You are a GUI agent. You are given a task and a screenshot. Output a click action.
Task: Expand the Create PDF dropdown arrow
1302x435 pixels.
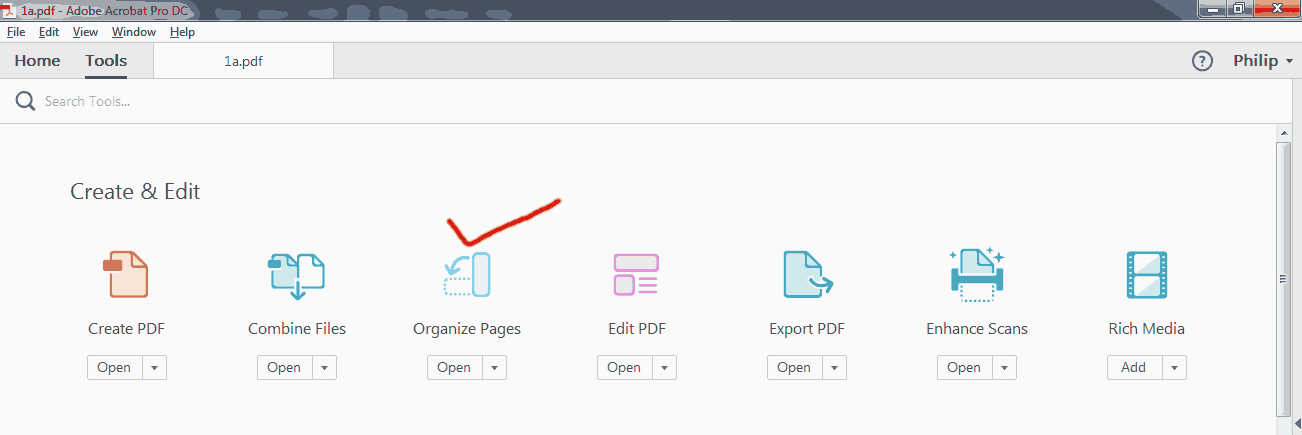point(154,367)
